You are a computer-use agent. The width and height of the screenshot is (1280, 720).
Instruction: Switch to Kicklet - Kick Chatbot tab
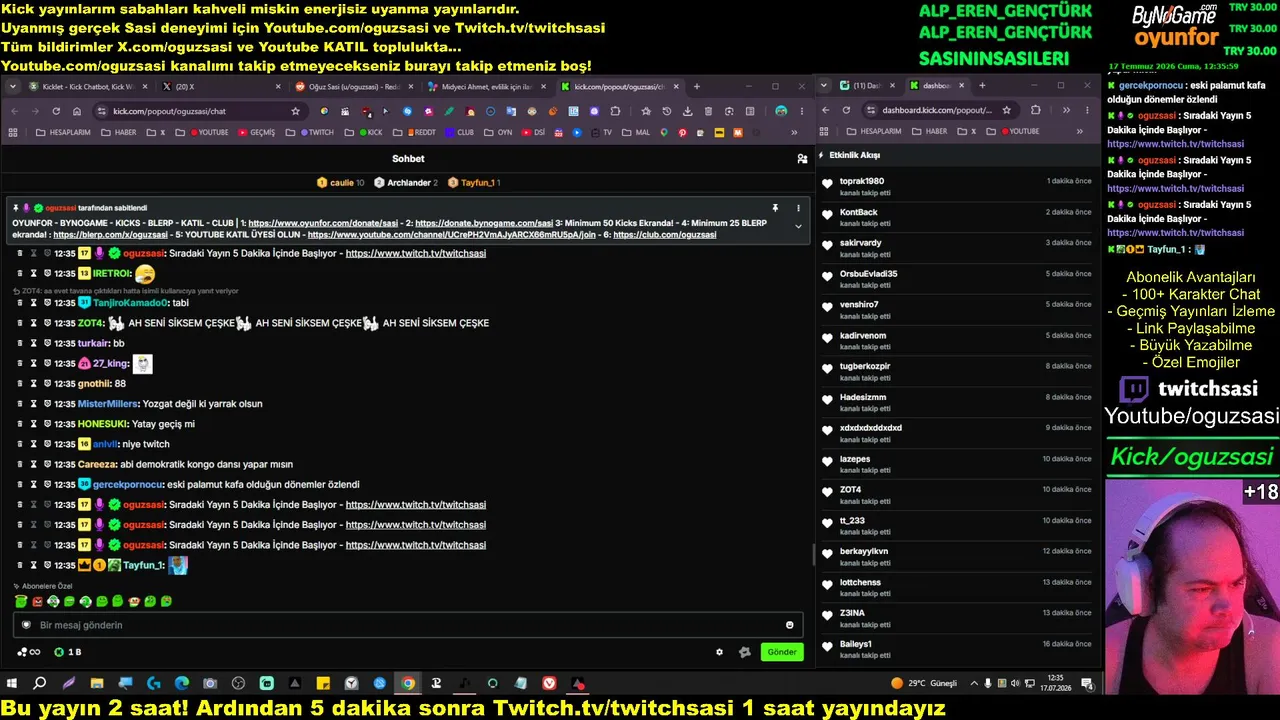click(86, 87)
